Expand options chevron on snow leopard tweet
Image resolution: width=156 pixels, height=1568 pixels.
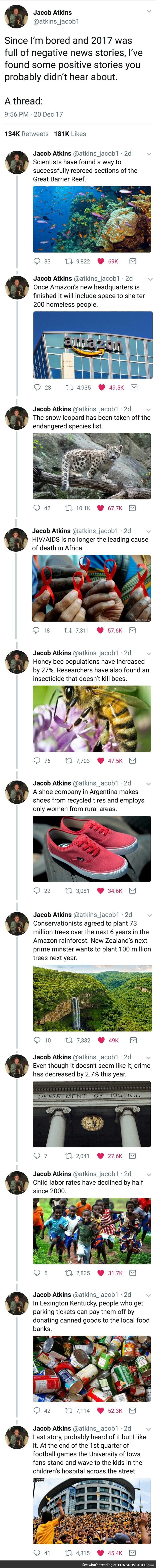149,410
